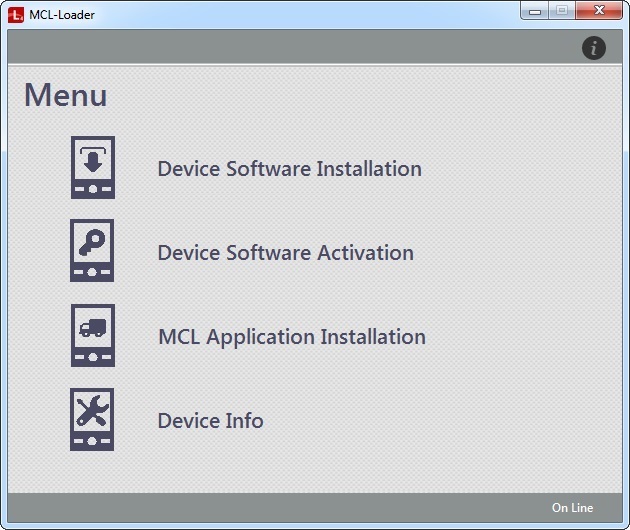Open the Device Info text label
Image resolution: width=630 pixels, height=530 pixels.
(x=210, y=421)
